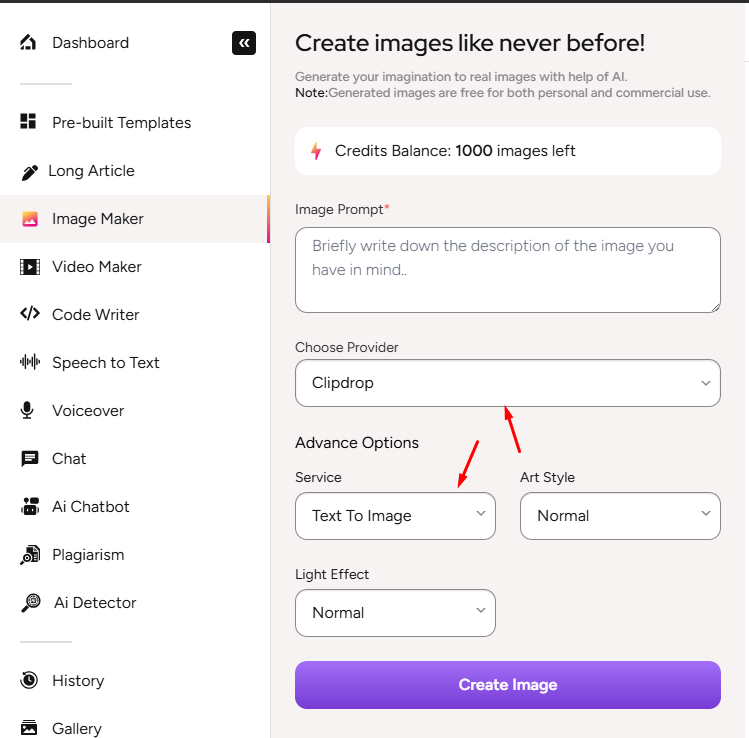Click the Ai Chatbot robot icon

tap(30, 506)
